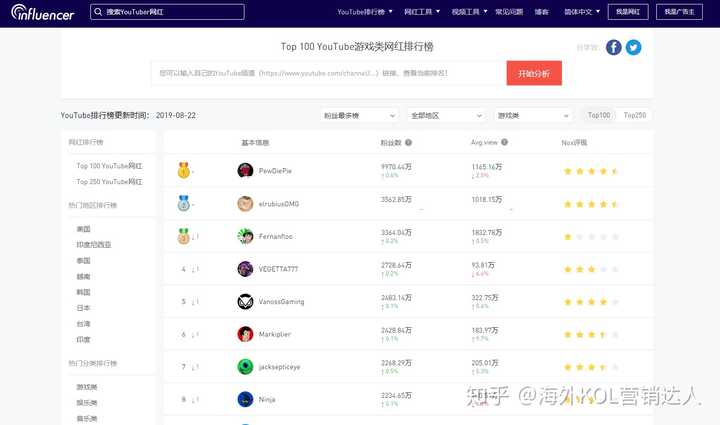Open Markiplier channel name
The image size is (720, 425).
(275, 334)
